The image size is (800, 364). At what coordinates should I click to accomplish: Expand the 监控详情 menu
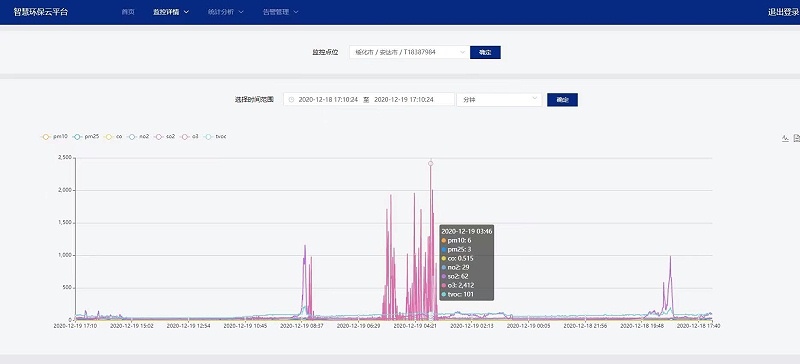click(171, 12)
